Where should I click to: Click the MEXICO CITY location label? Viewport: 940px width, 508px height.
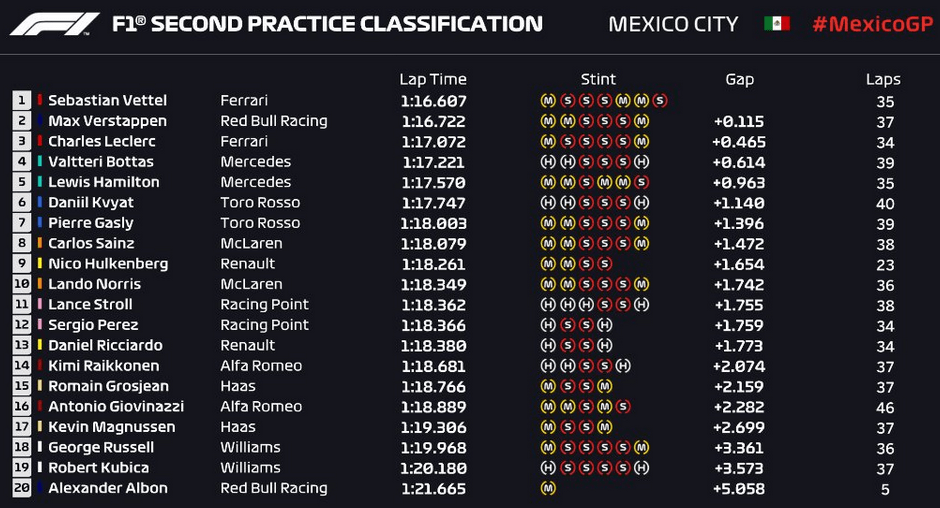click(673, 25)
